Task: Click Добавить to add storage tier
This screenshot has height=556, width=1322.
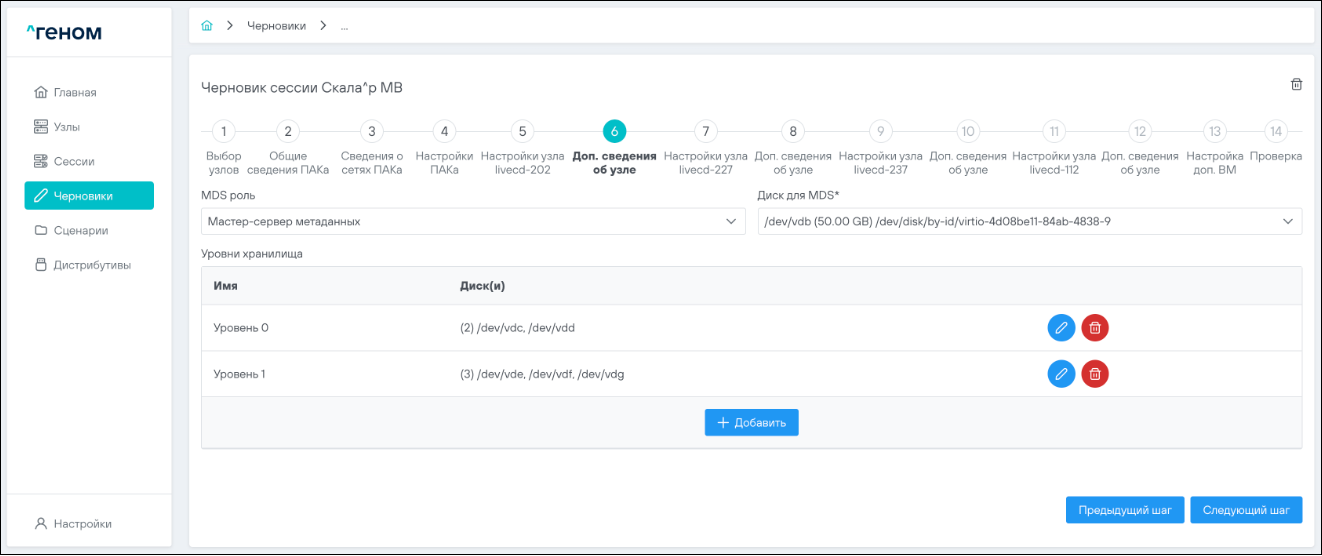Action: pos(751,423)
